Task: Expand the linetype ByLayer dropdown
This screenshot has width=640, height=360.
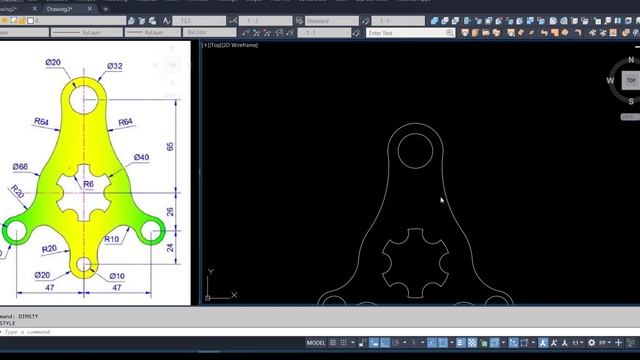Action: pyautogui.click(x=87, y=32)
